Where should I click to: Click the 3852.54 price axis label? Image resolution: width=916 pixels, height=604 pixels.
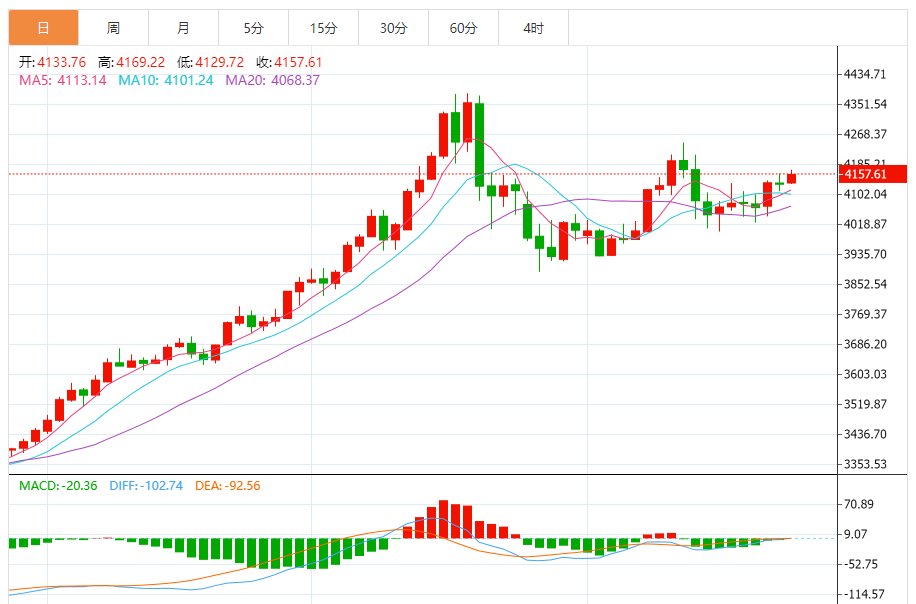[865, 284]
